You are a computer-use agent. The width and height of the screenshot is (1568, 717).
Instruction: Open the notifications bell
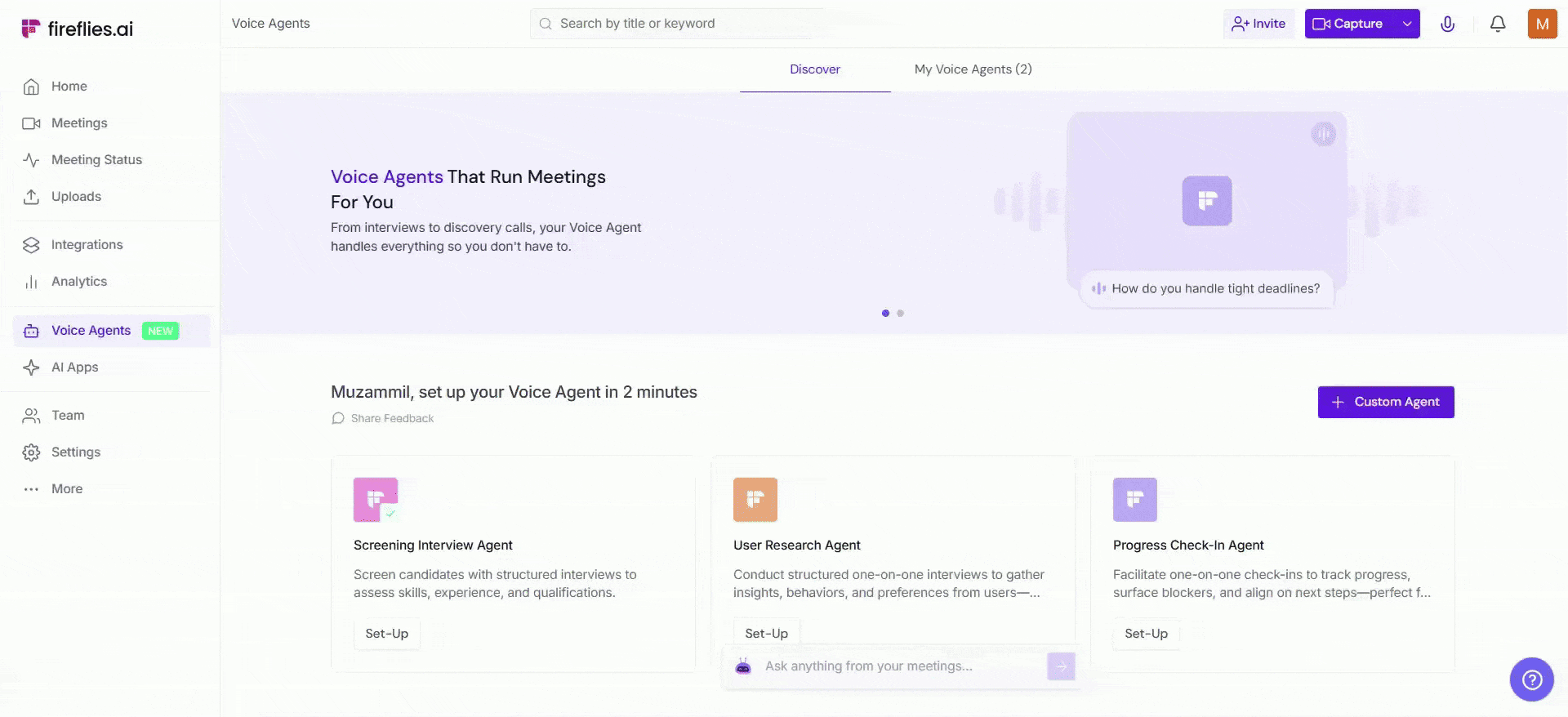(x=1497, y=24)
